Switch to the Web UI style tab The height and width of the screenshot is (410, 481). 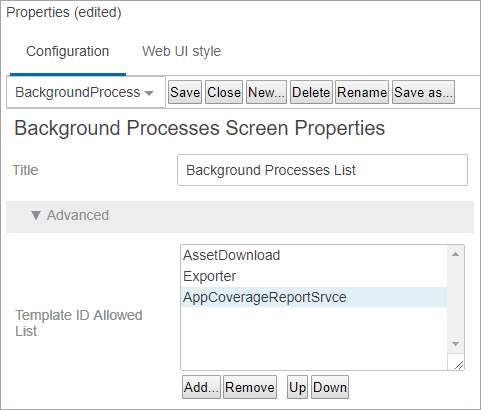click(x=181, y=51)
